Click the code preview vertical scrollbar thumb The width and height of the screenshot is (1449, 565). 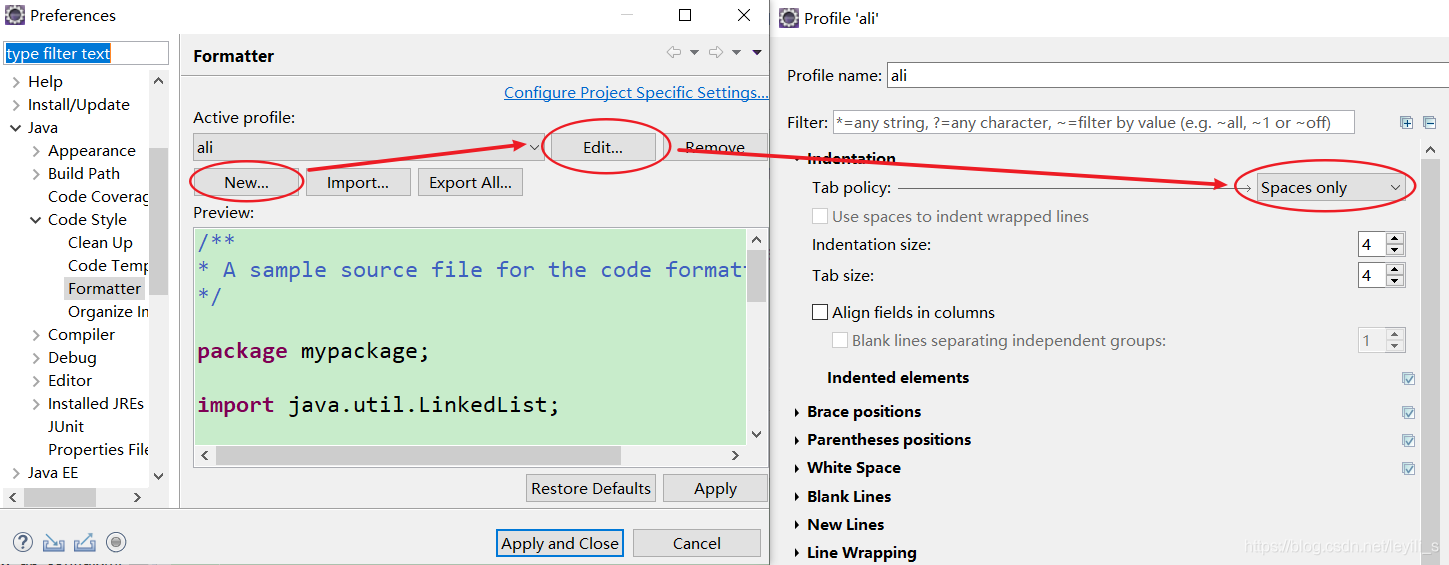[x=756, y=275]
